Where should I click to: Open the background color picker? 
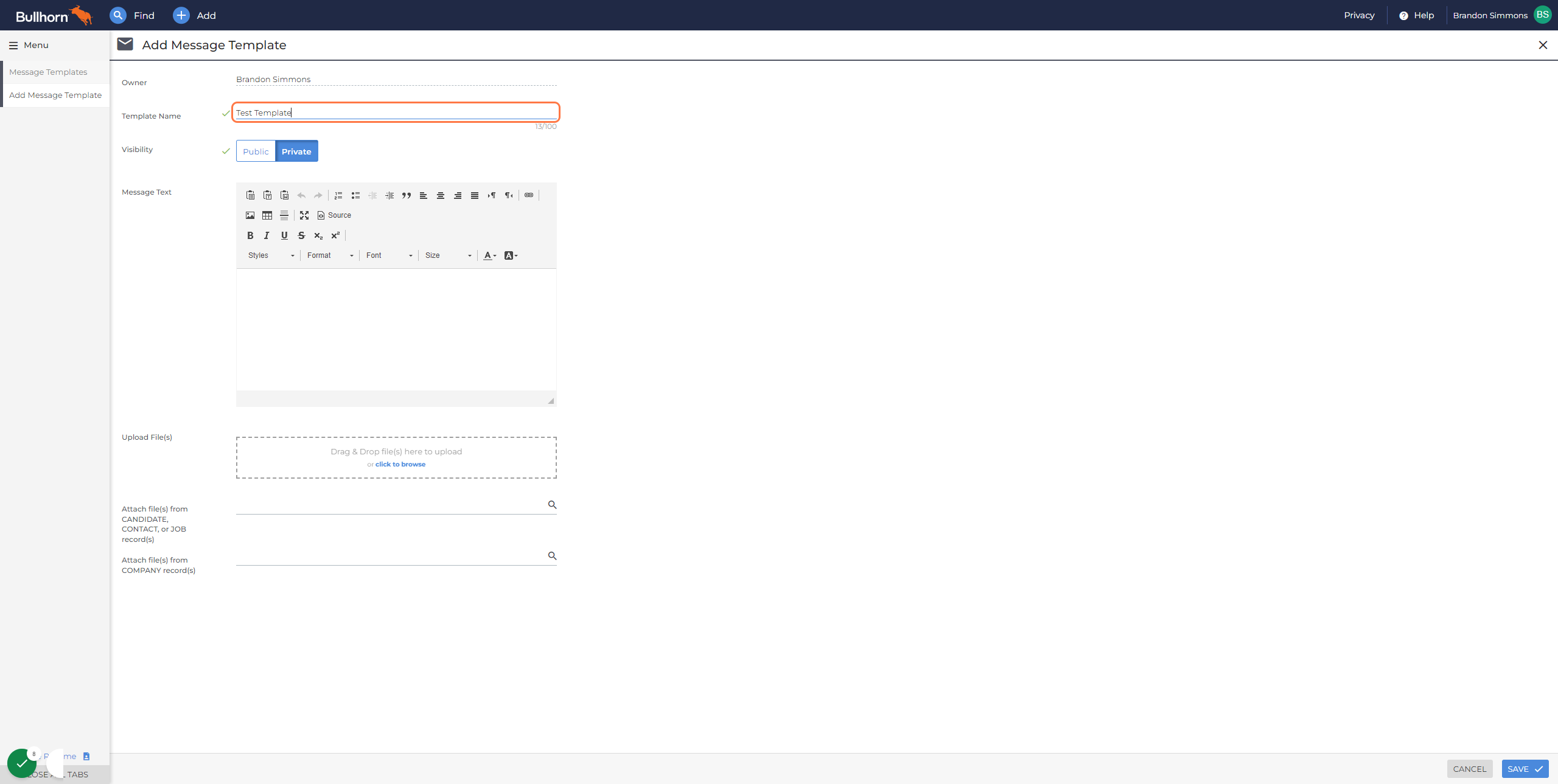511,255
